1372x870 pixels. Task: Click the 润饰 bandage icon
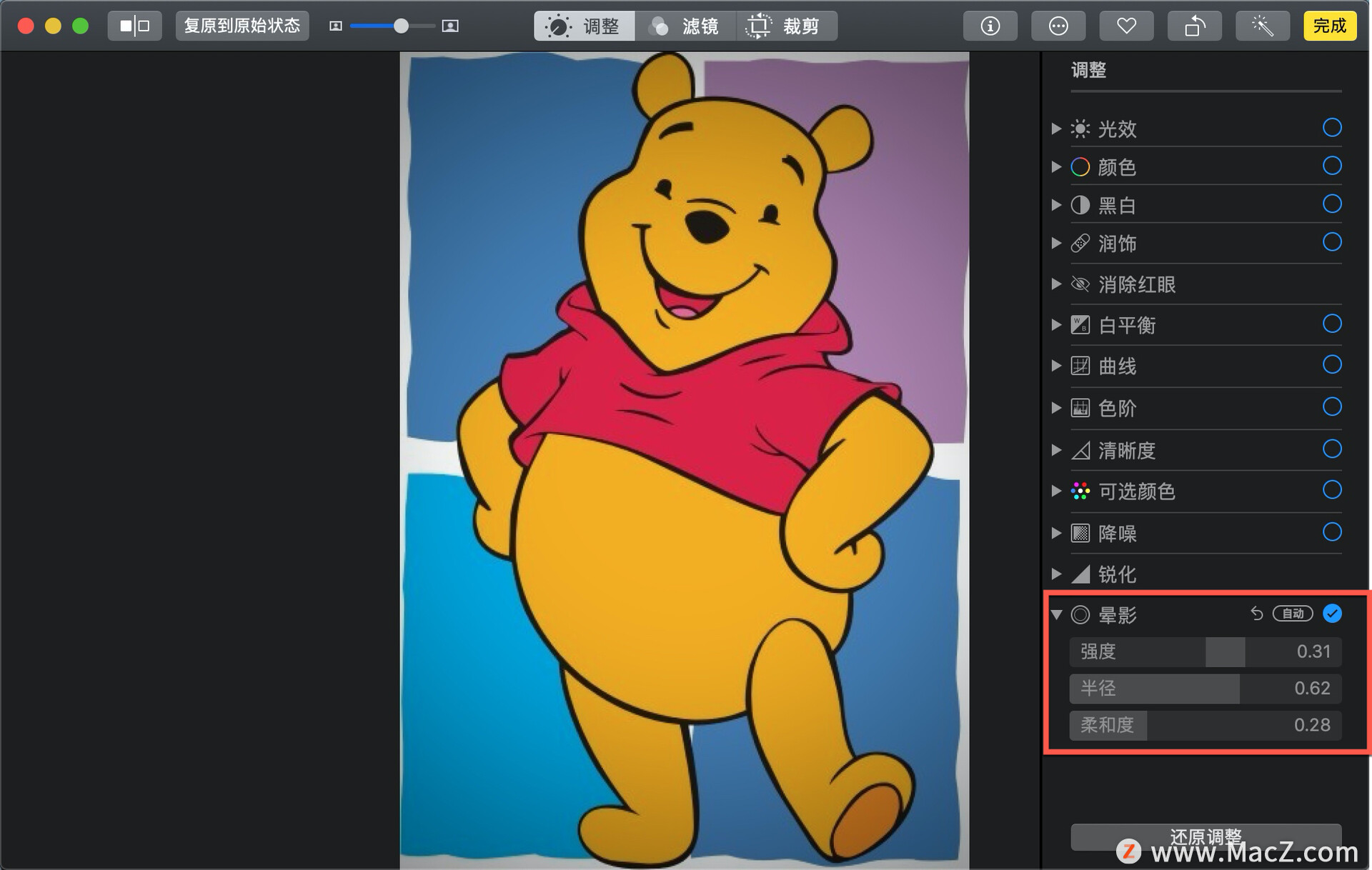tap(1080, 244)
